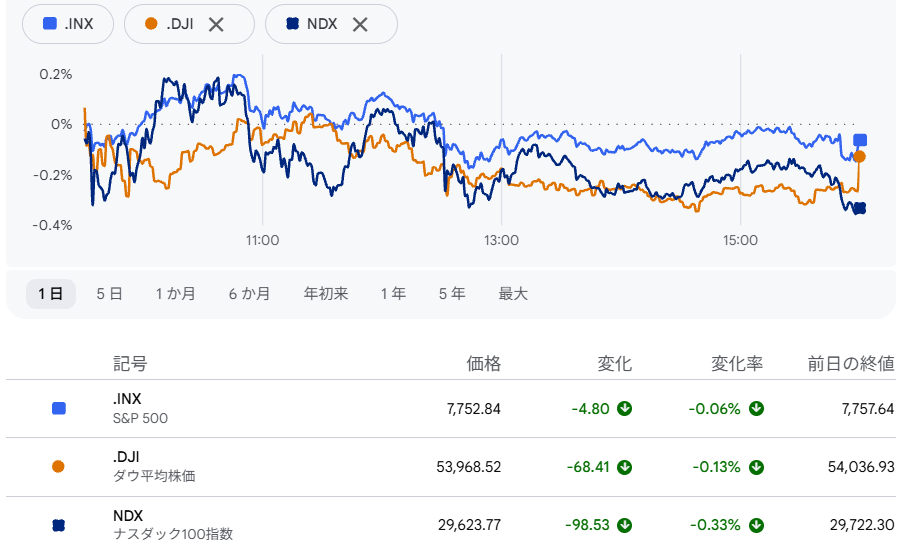The width and height of the screenshot is (914, 554).
Task: Remove .DJI from comparison using X
Action: (216, 24)
